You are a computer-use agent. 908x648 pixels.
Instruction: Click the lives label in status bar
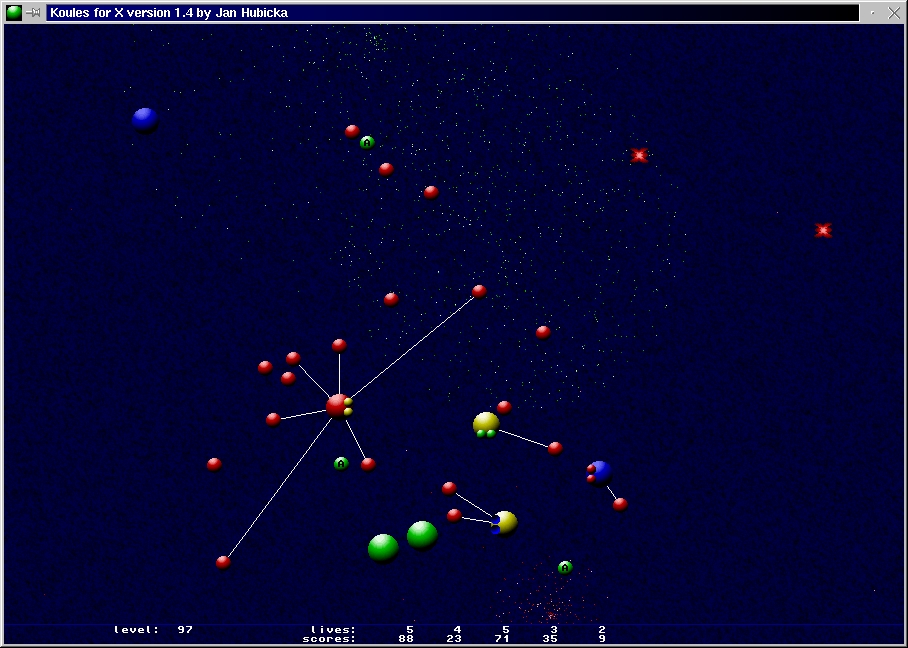333,630
